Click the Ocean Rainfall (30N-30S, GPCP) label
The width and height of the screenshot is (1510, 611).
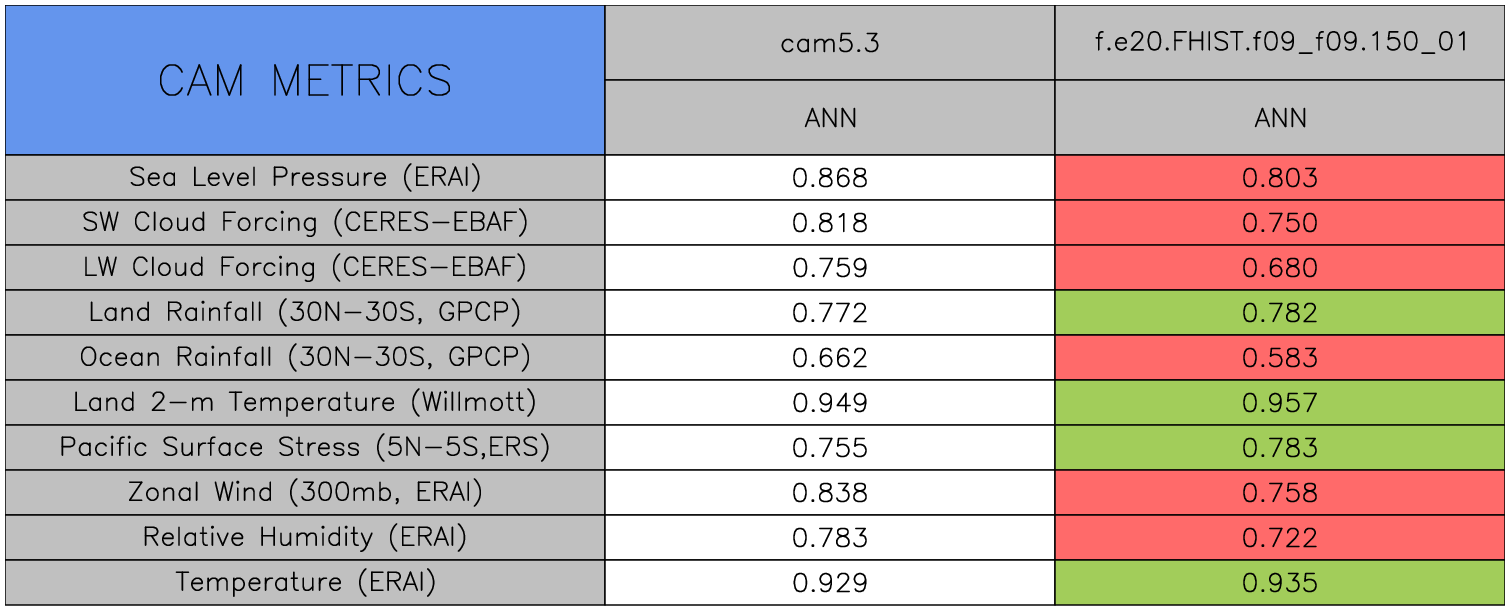point(305,358)
